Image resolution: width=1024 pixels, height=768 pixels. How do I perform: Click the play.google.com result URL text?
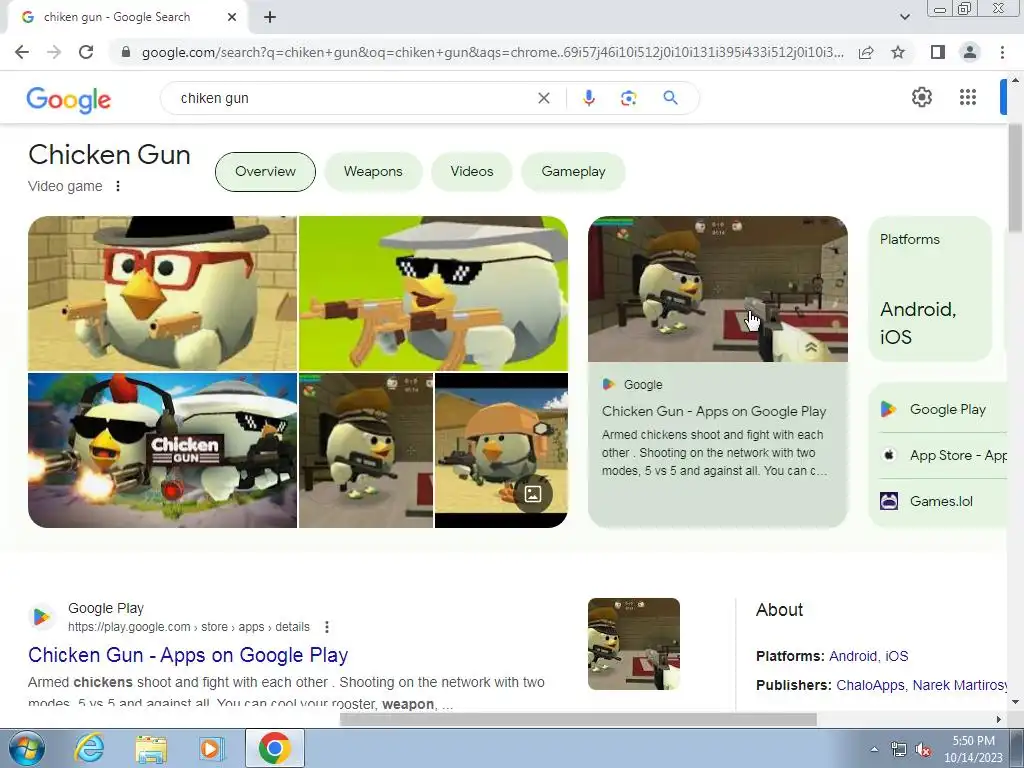[189, 627]
